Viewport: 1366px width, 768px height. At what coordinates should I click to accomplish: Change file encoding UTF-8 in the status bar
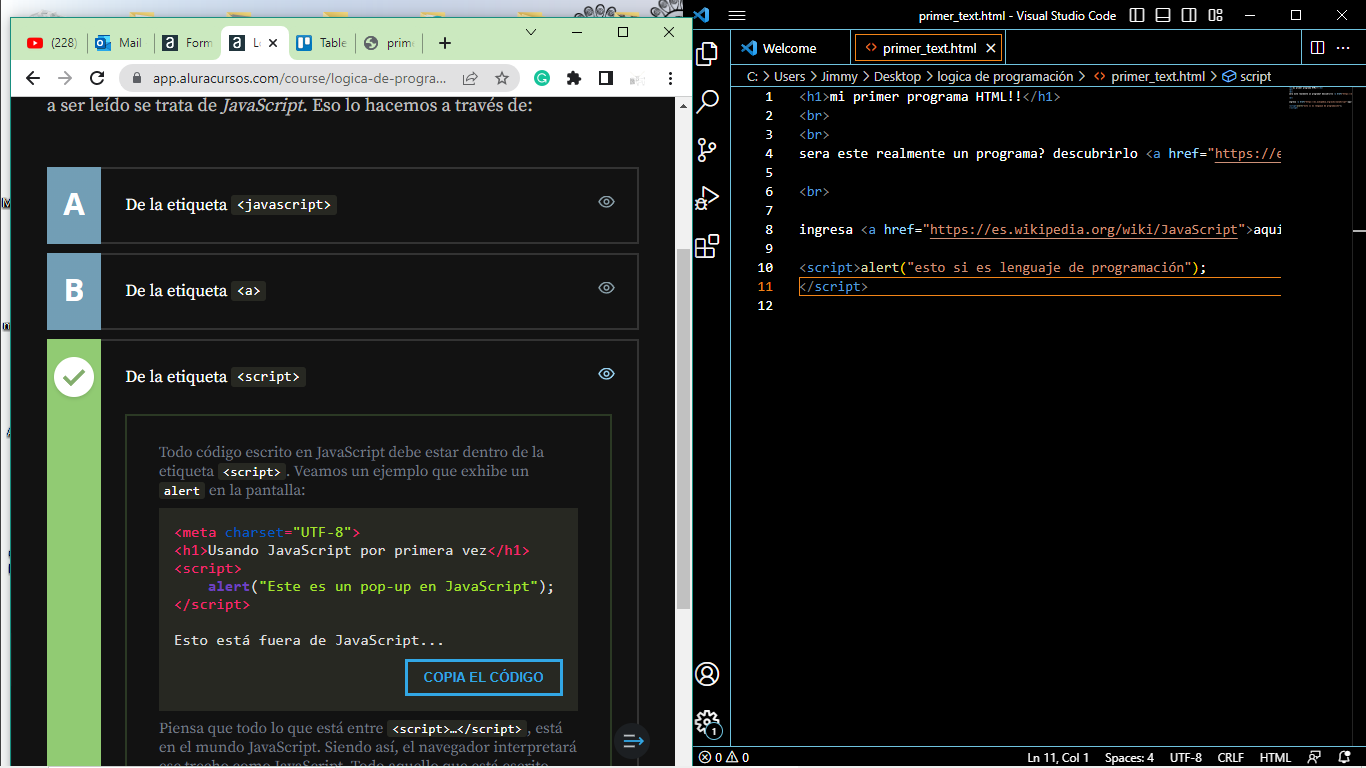tap(1186, 758)
